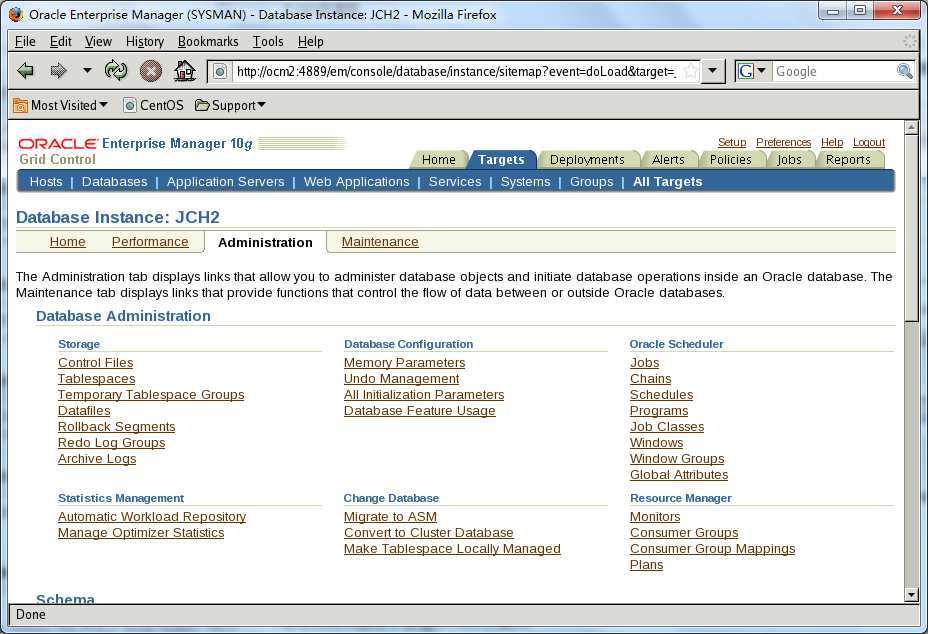The image size is (928, 634).
Task: Click the Preferences link
Action: 784,142
